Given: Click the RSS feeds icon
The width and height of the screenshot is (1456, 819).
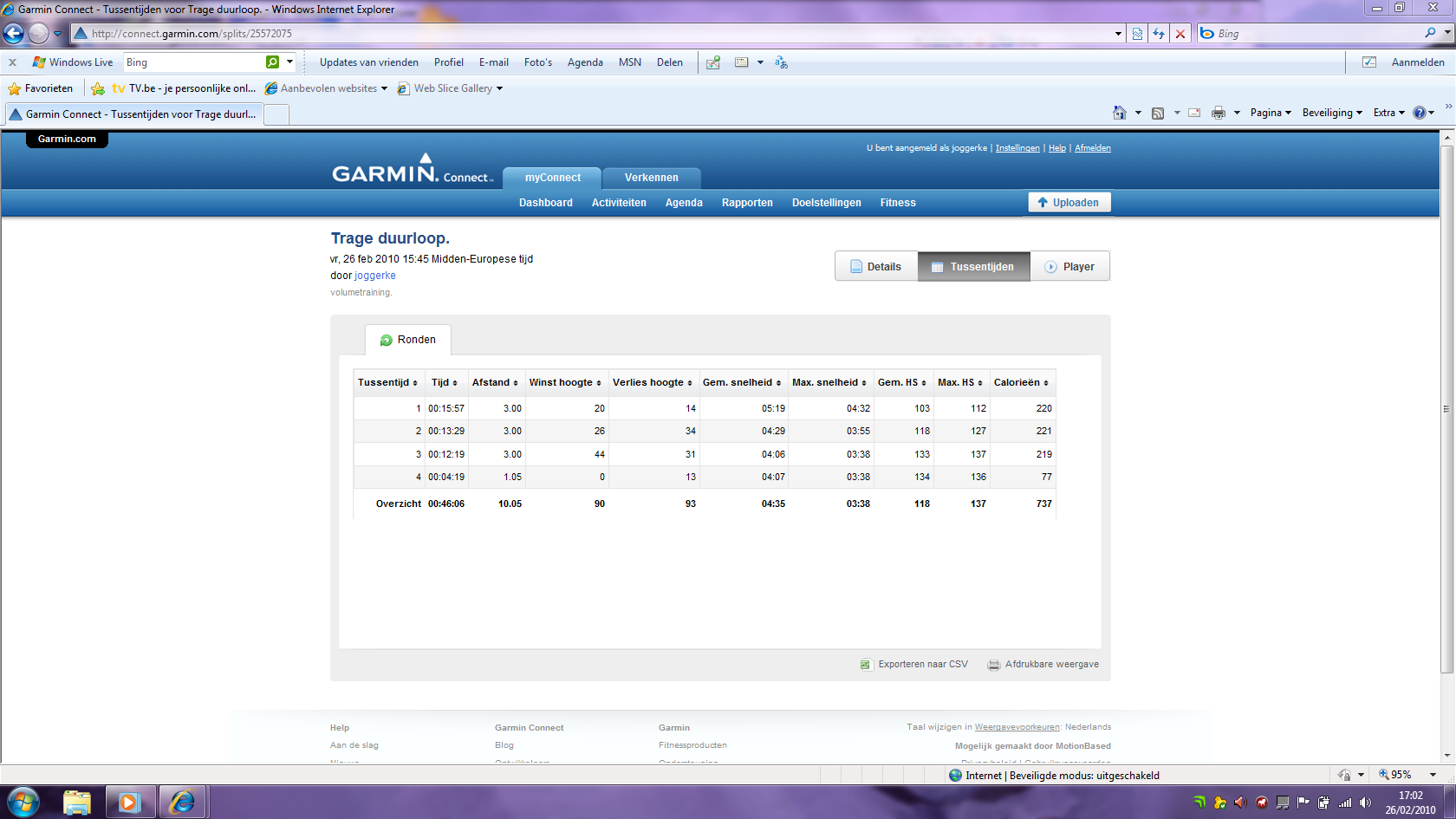Looking at the screenshot, I should click(1158, 113).
